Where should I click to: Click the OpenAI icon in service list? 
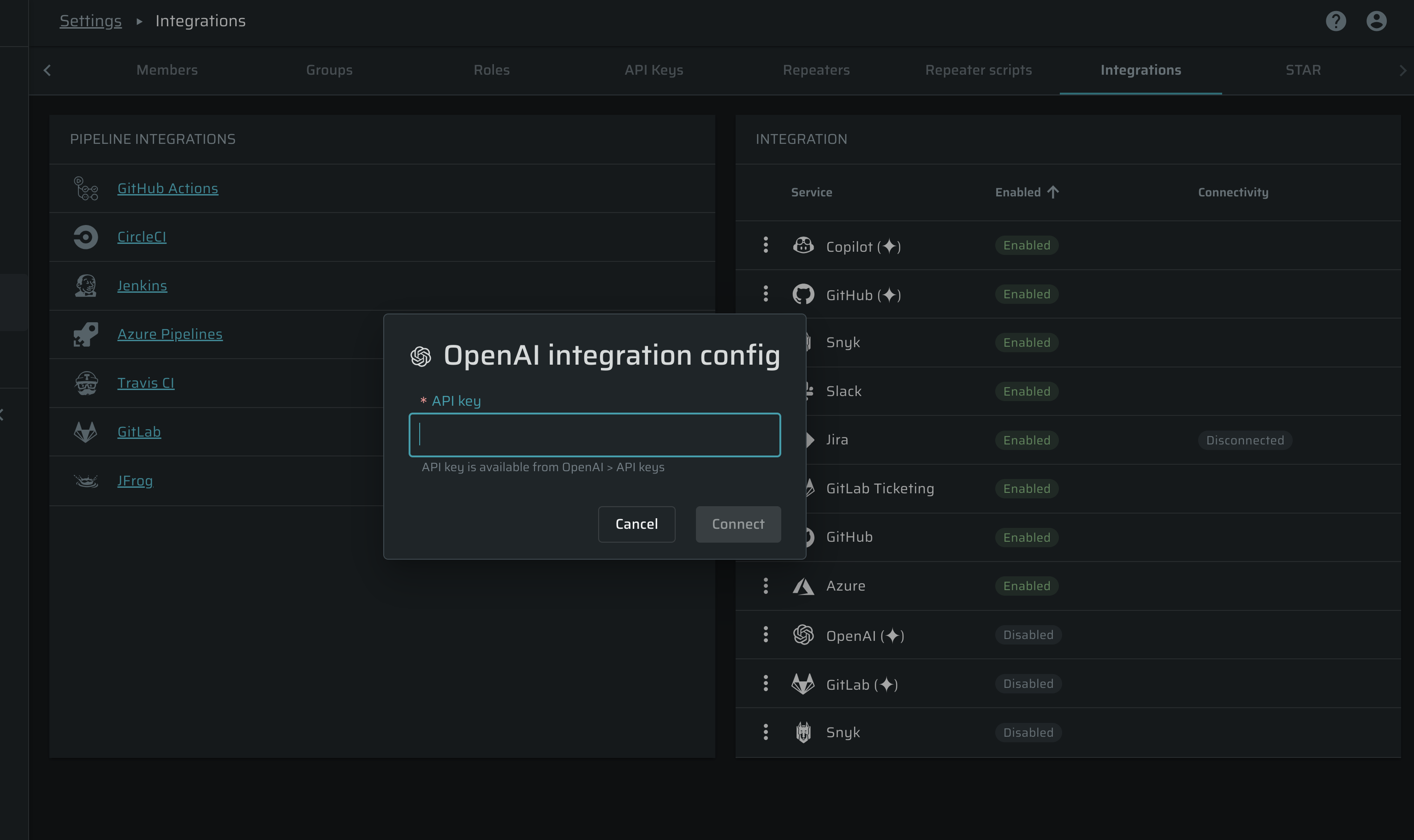pos(802,635)
